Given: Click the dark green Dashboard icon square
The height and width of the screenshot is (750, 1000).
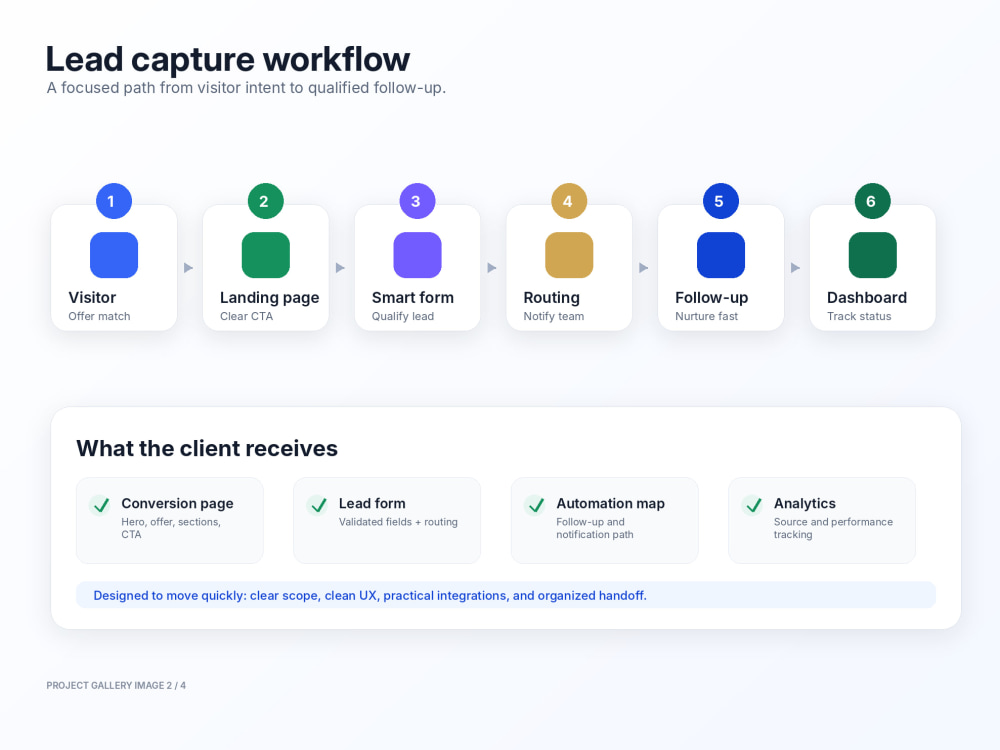Looking at the screenshot, I should point(873,255).
